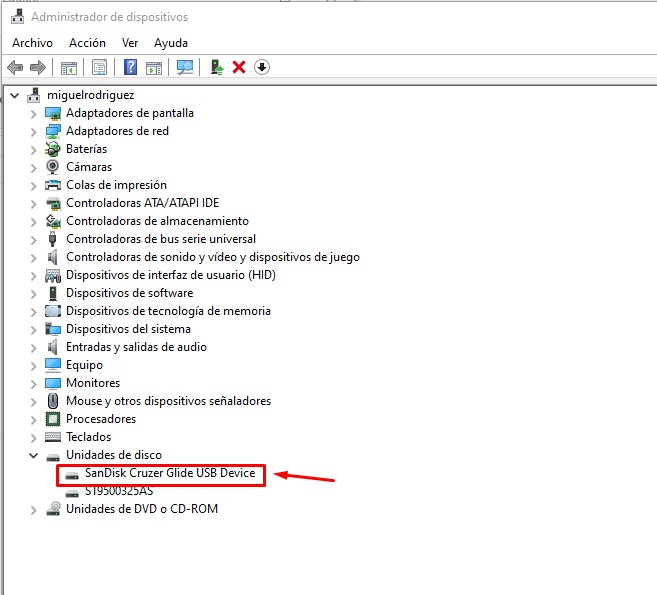Screen dimensions: 657x595
Task: Click the Controladoras ATA/ATAPI IDE icon
Action: click(53, 203)
